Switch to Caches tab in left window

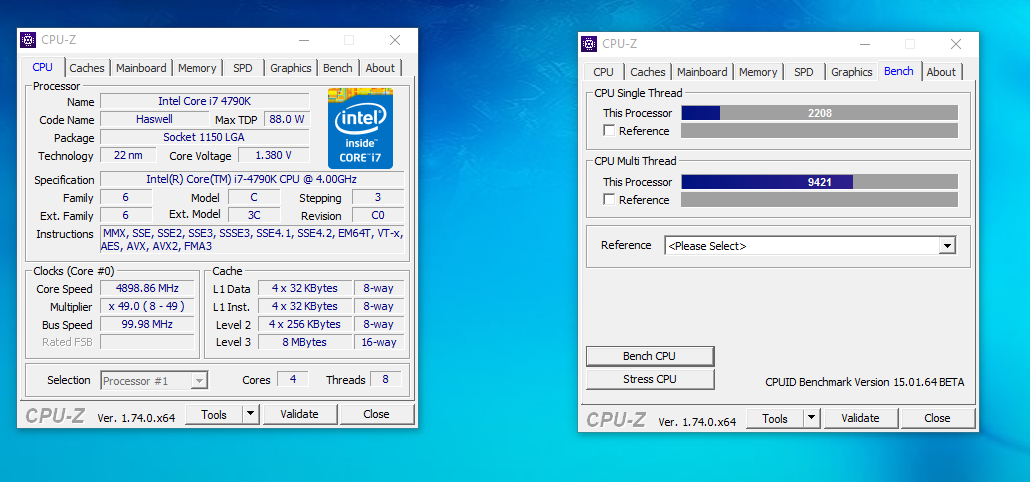87,68
